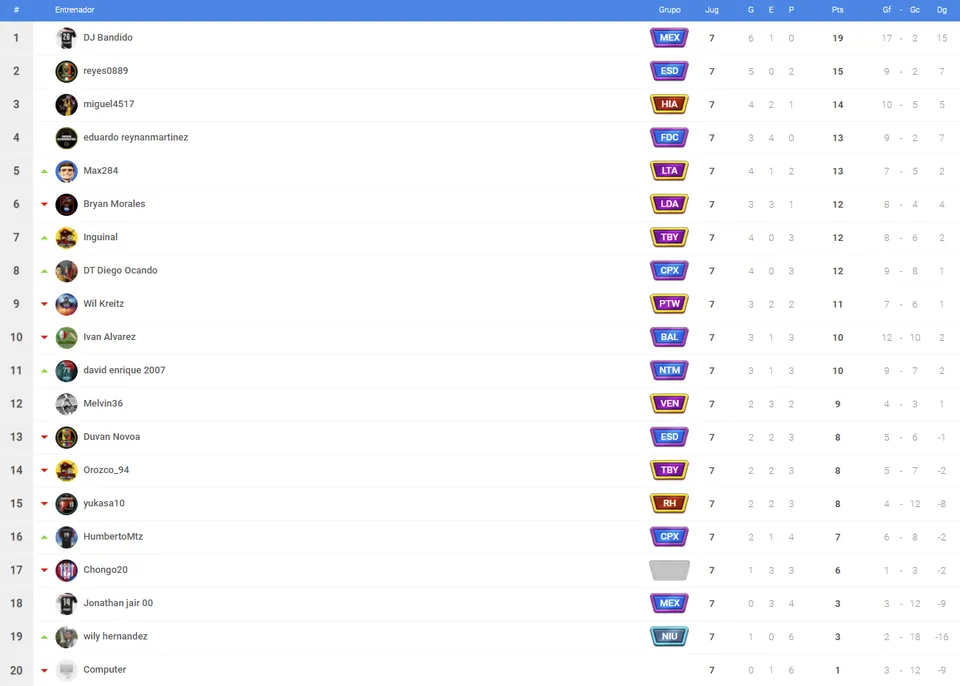Click the HIA group badge next to miguel4517

[669, 104]
